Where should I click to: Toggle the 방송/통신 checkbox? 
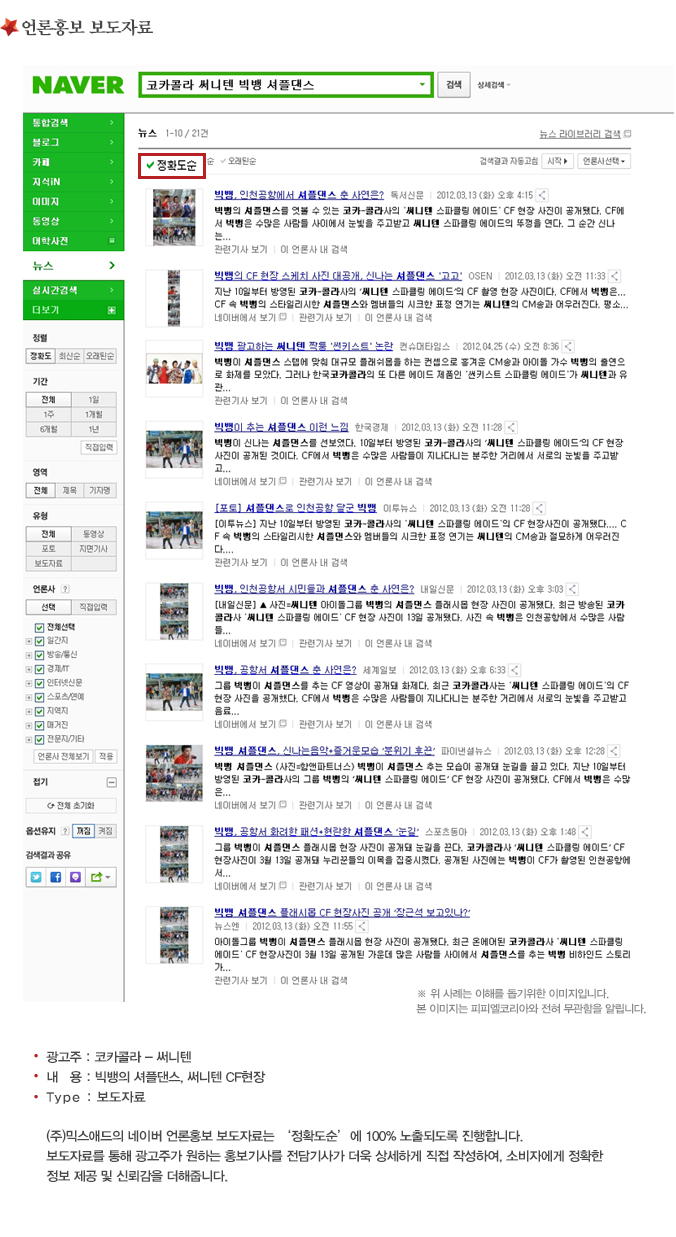pyautogui.click(x=40, y=654)
